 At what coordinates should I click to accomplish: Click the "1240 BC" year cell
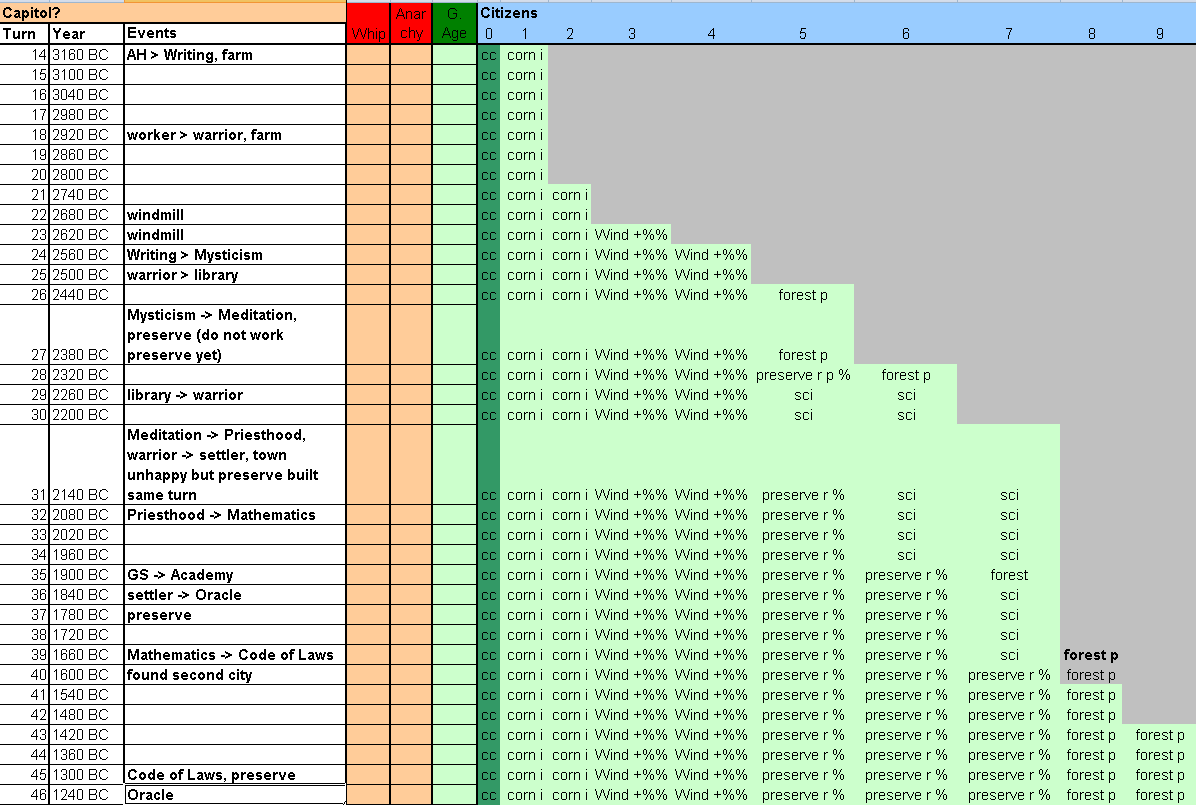pyautogui.click(x=86, y=795)
